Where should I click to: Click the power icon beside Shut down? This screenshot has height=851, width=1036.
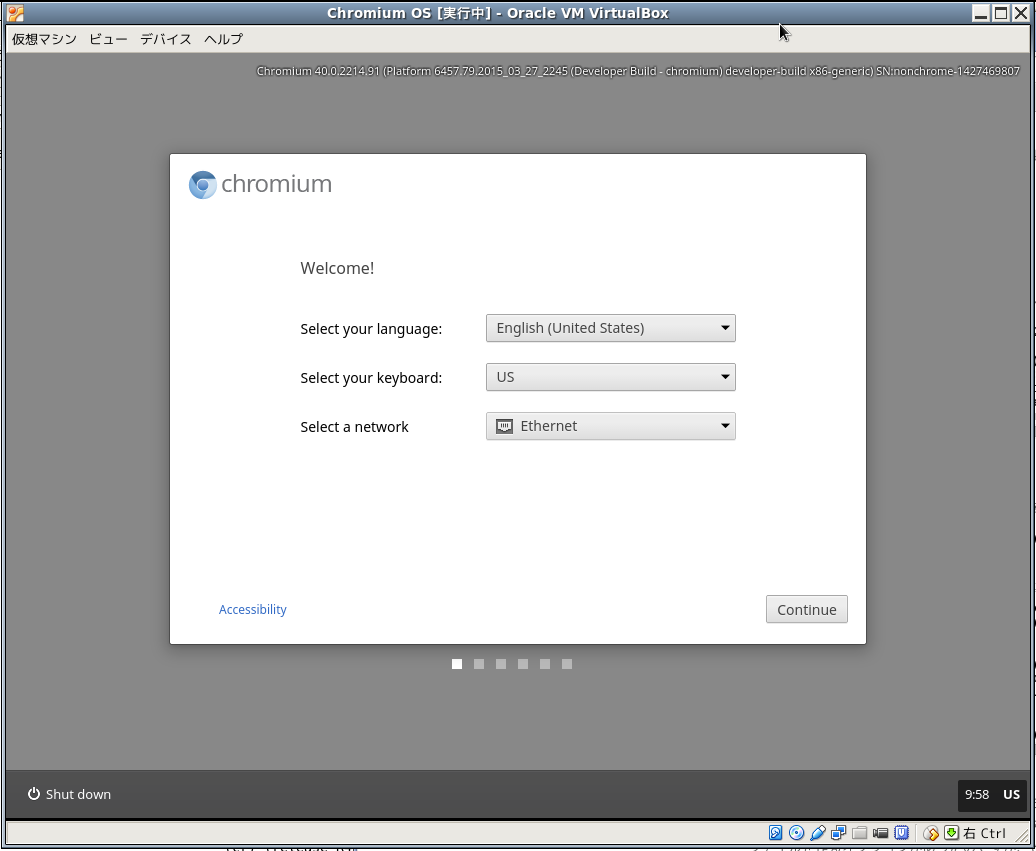pos(34,794)
